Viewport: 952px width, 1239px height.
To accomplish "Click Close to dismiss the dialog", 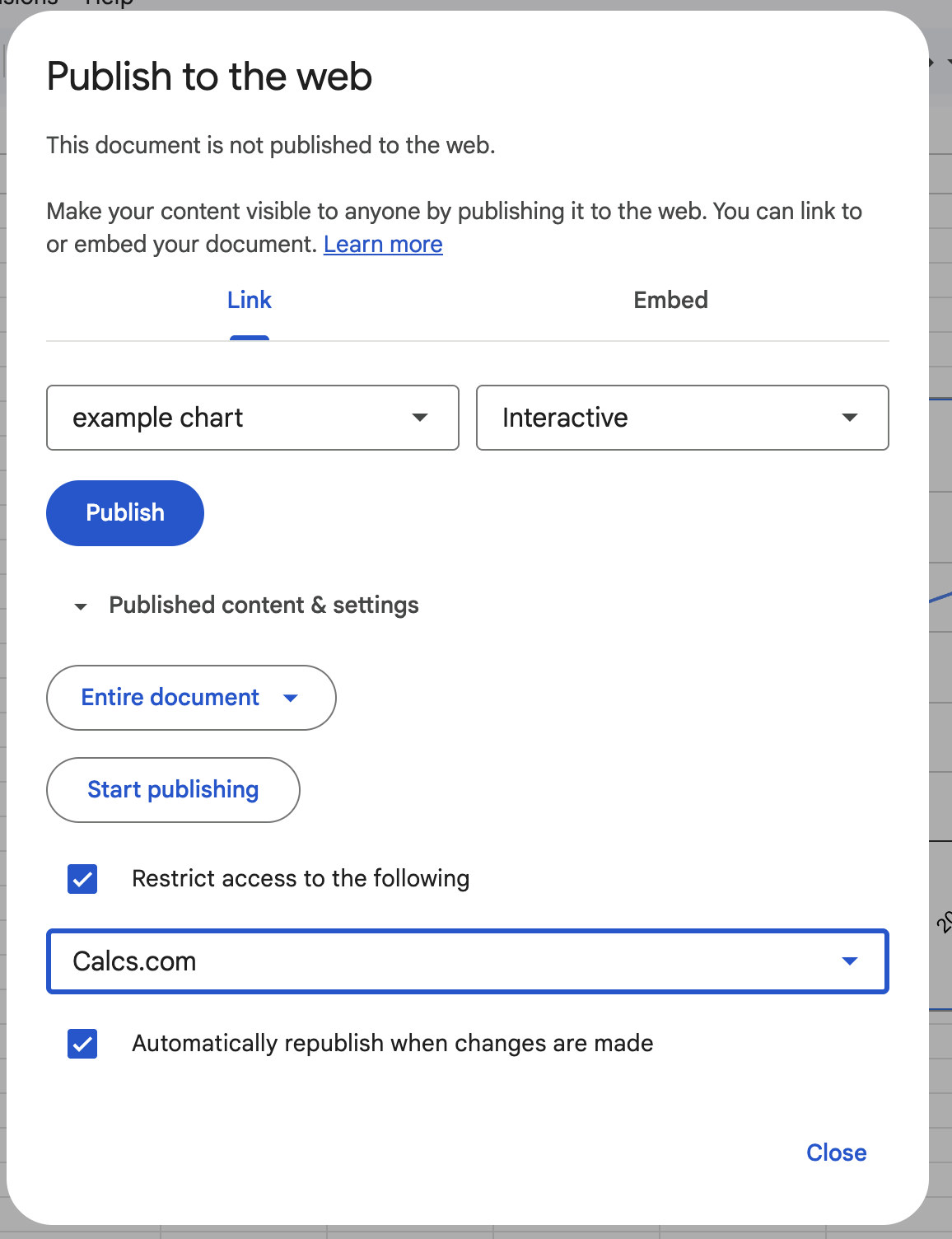I will point(836,1153).
